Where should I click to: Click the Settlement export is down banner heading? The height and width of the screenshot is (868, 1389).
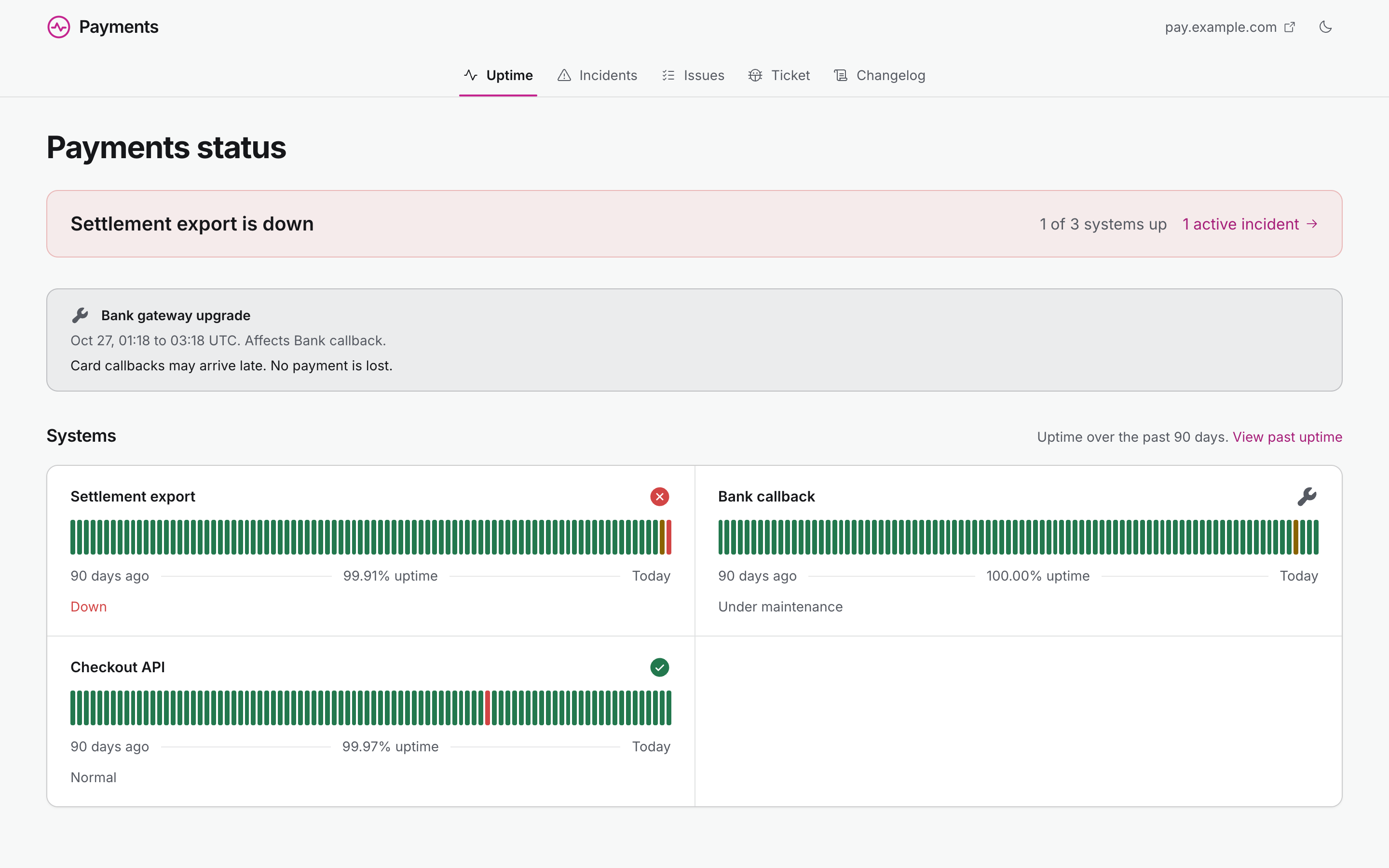pyautogui.click(x=191, y=224)
